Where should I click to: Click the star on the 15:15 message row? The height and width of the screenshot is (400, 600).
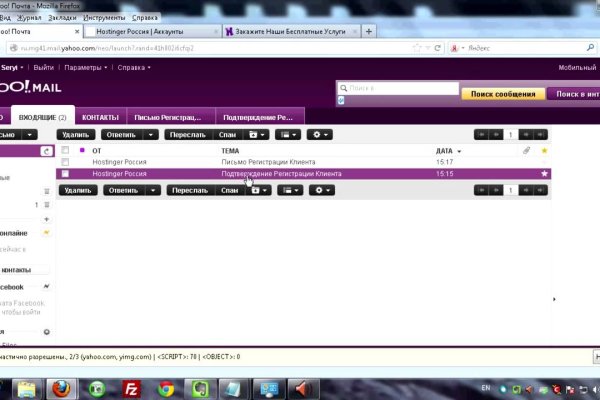pos(544,174)
